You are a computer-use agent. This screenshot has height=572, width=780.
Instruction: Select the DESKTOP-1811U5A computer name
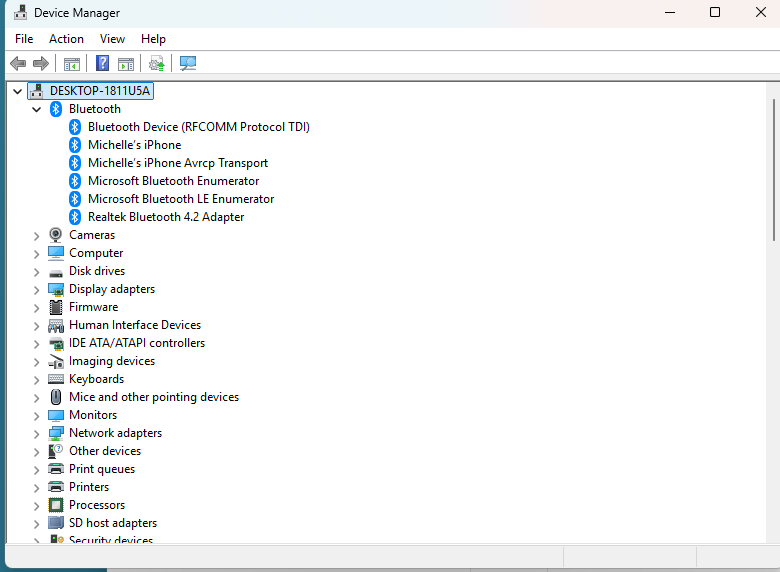click(99, 91)
